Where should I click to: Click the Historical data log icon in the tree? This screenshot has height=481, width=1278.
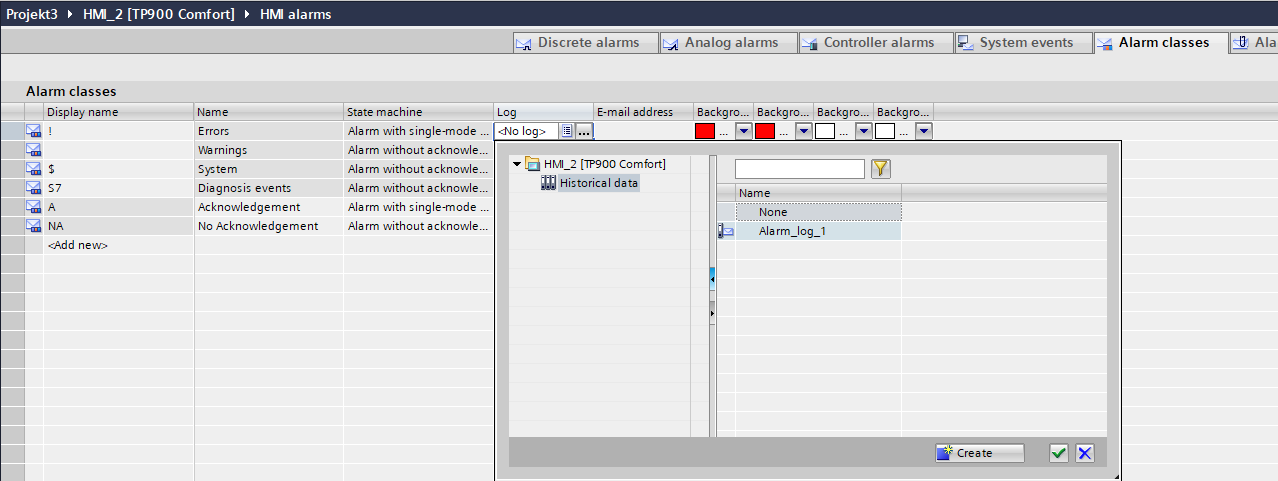click(x=548, y=183)
